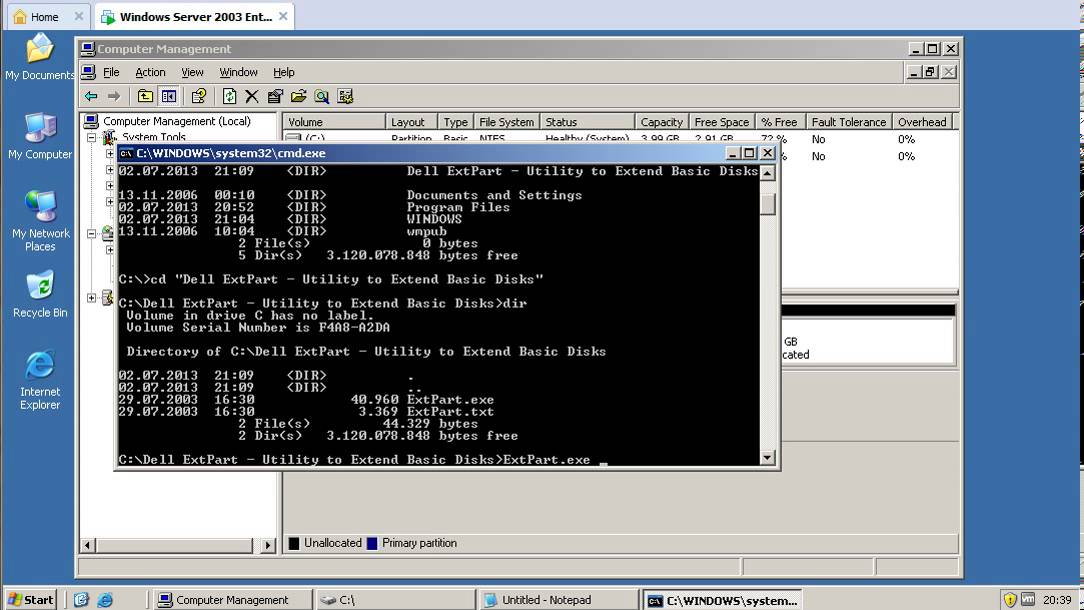Image resolution: width=1084 pixels, height=610 pixels.
Task: Expand the Services and Applications plus box
Action: tap(91, 298)
